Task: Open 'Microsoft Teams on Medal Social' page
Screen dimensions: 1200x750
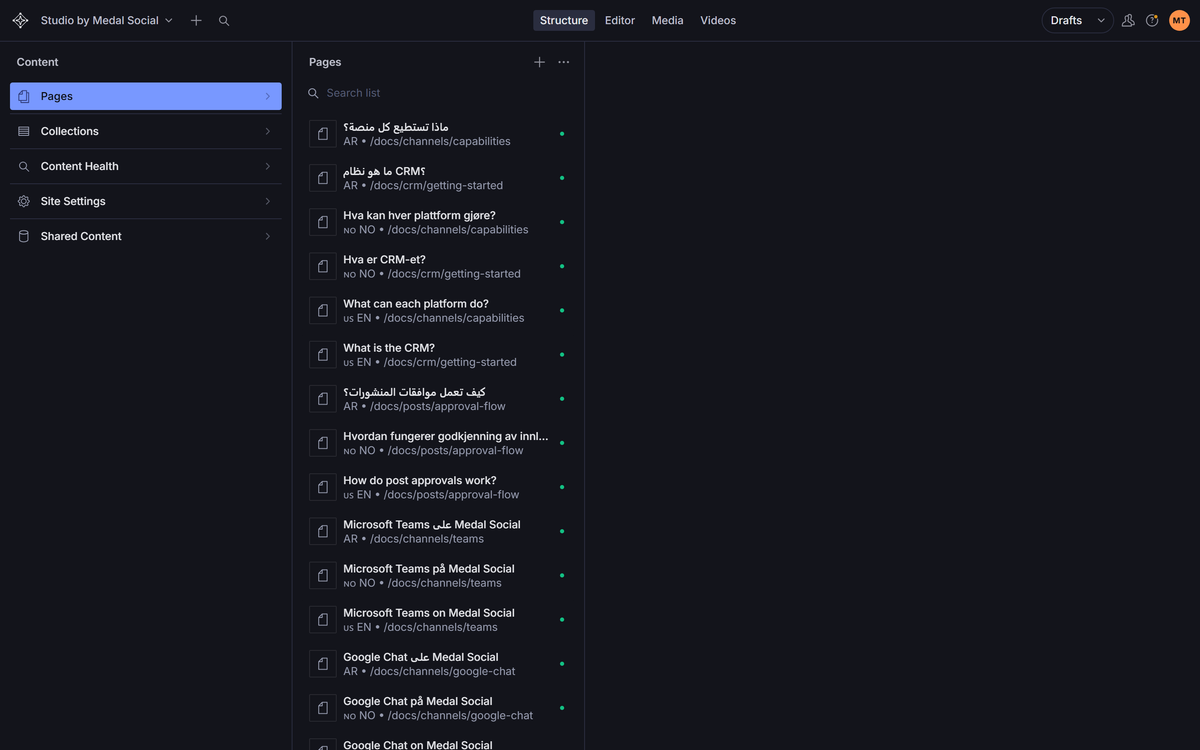Action: point(438,619)
